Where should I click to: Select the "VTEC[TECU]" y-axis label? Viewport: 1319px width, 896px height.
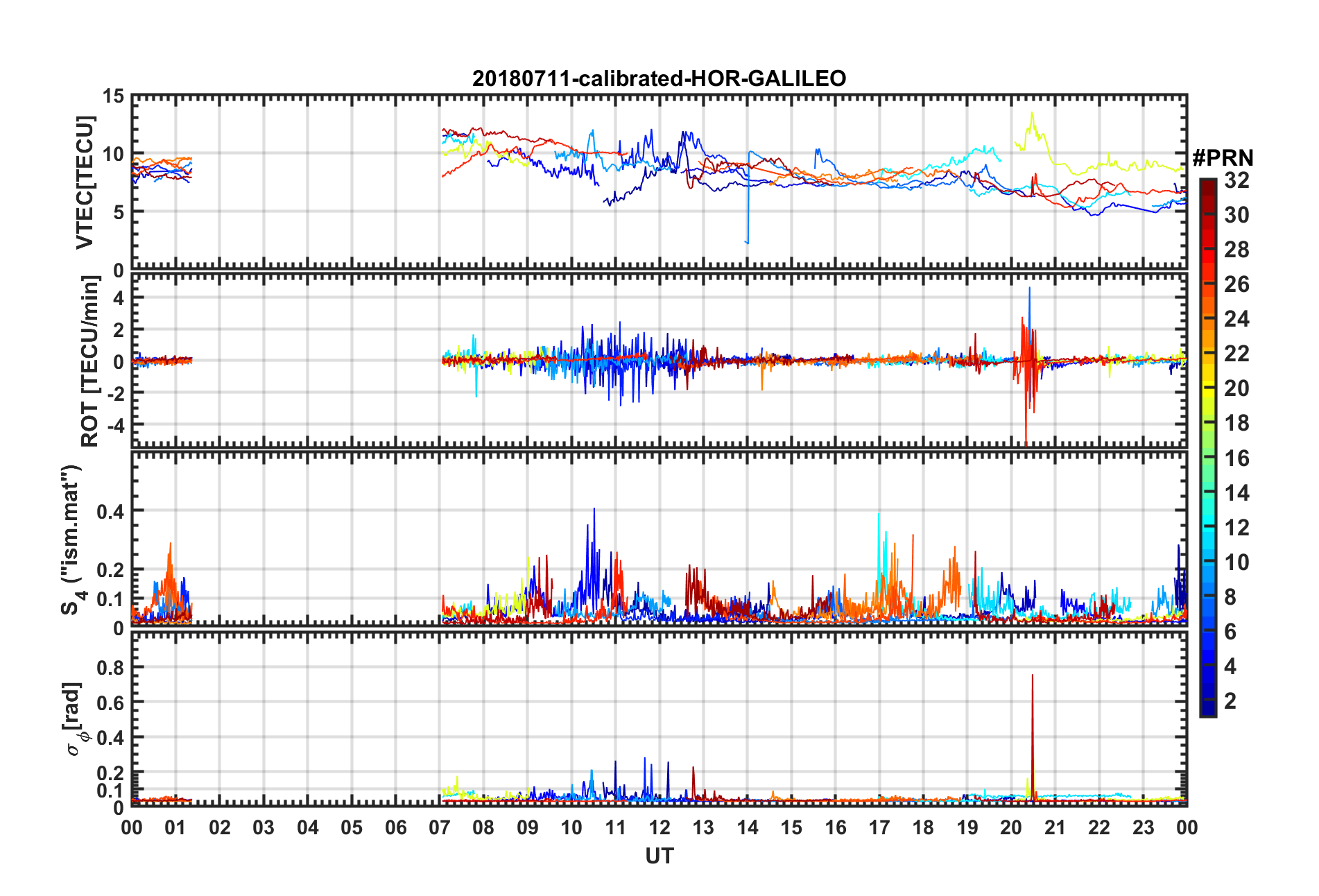click(x=85, y=182)
